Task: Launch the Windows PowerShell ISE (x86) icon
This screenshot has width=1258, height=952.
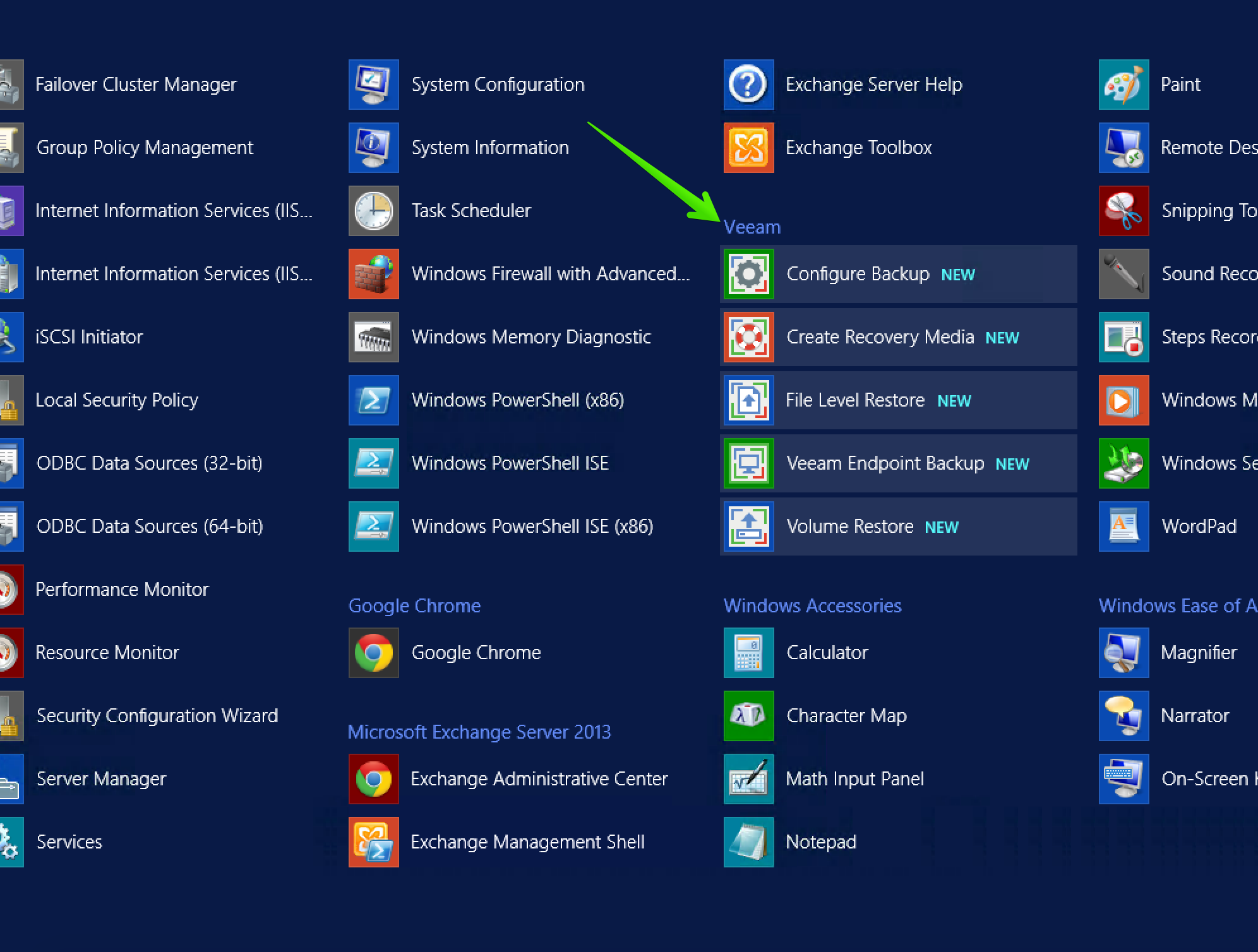Action: click(373, 527)
